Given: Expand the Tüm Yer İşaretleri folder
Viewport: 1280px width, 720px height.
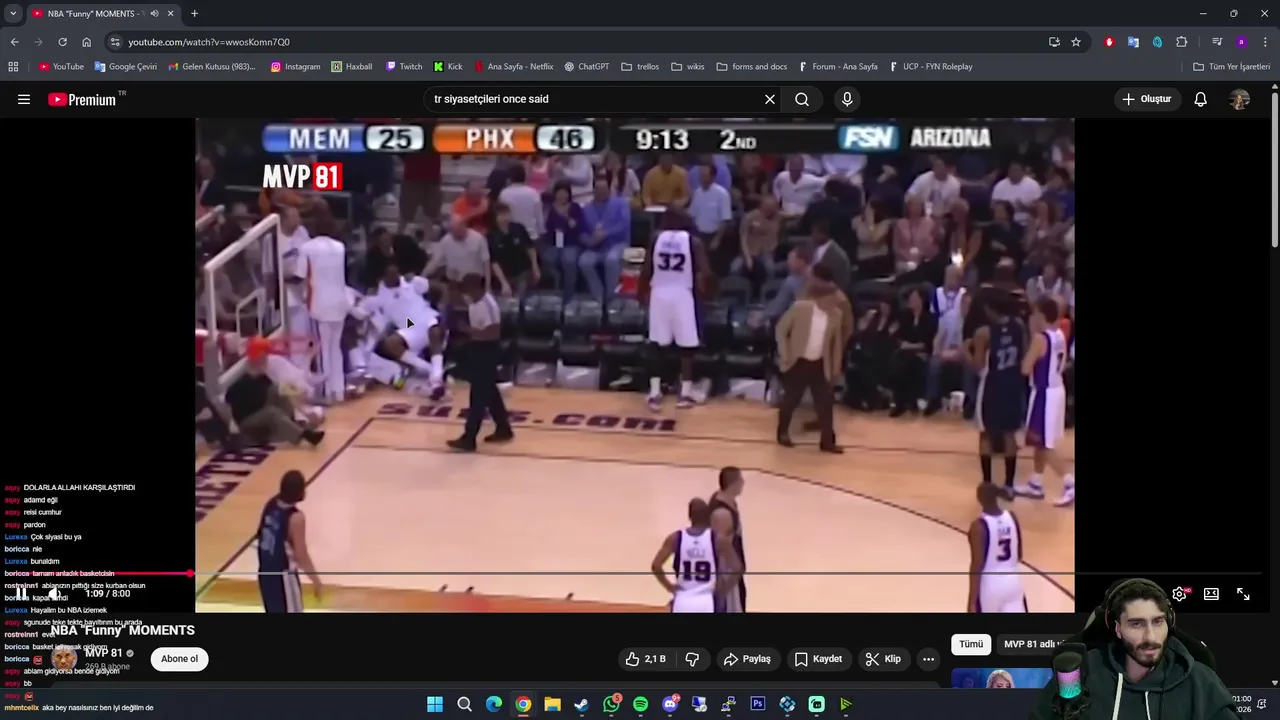Looking at the screenshot, I should [1232, 67].
